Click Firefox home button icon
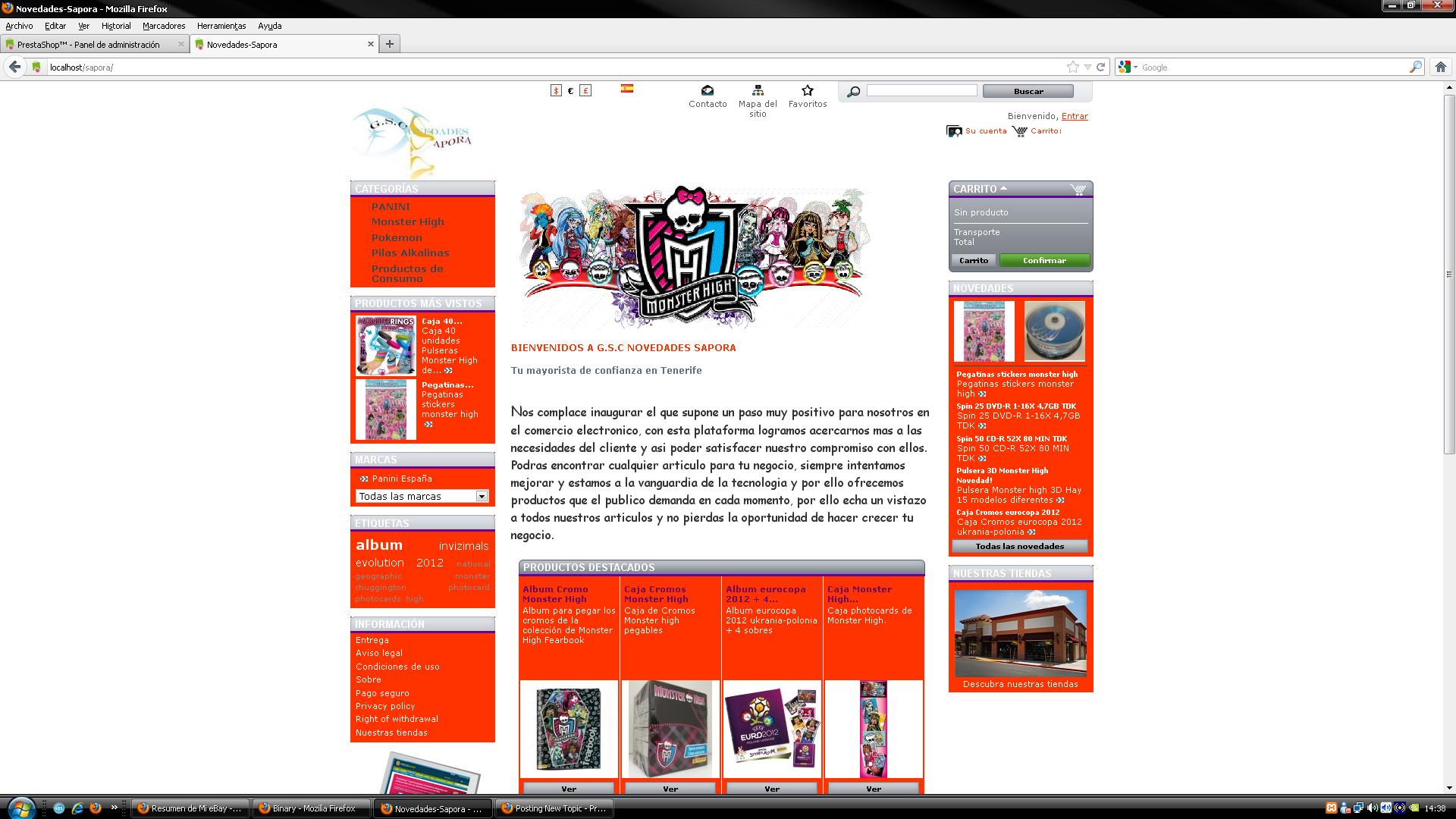Image resolution: width=1456 pixels, height=819 pixels. [x=1440, y=67]
